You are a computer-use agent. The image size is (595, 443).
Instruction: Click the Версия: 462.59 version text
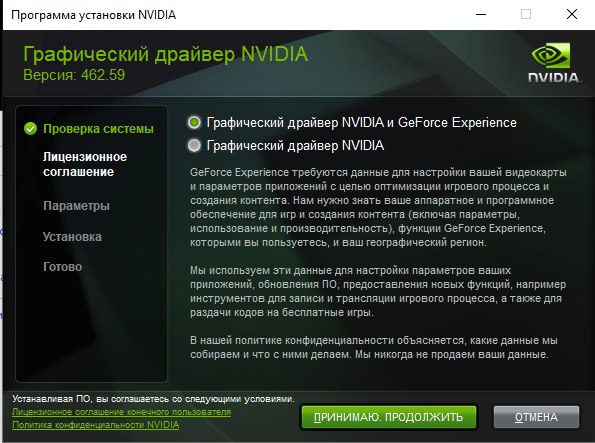point(74,75)
